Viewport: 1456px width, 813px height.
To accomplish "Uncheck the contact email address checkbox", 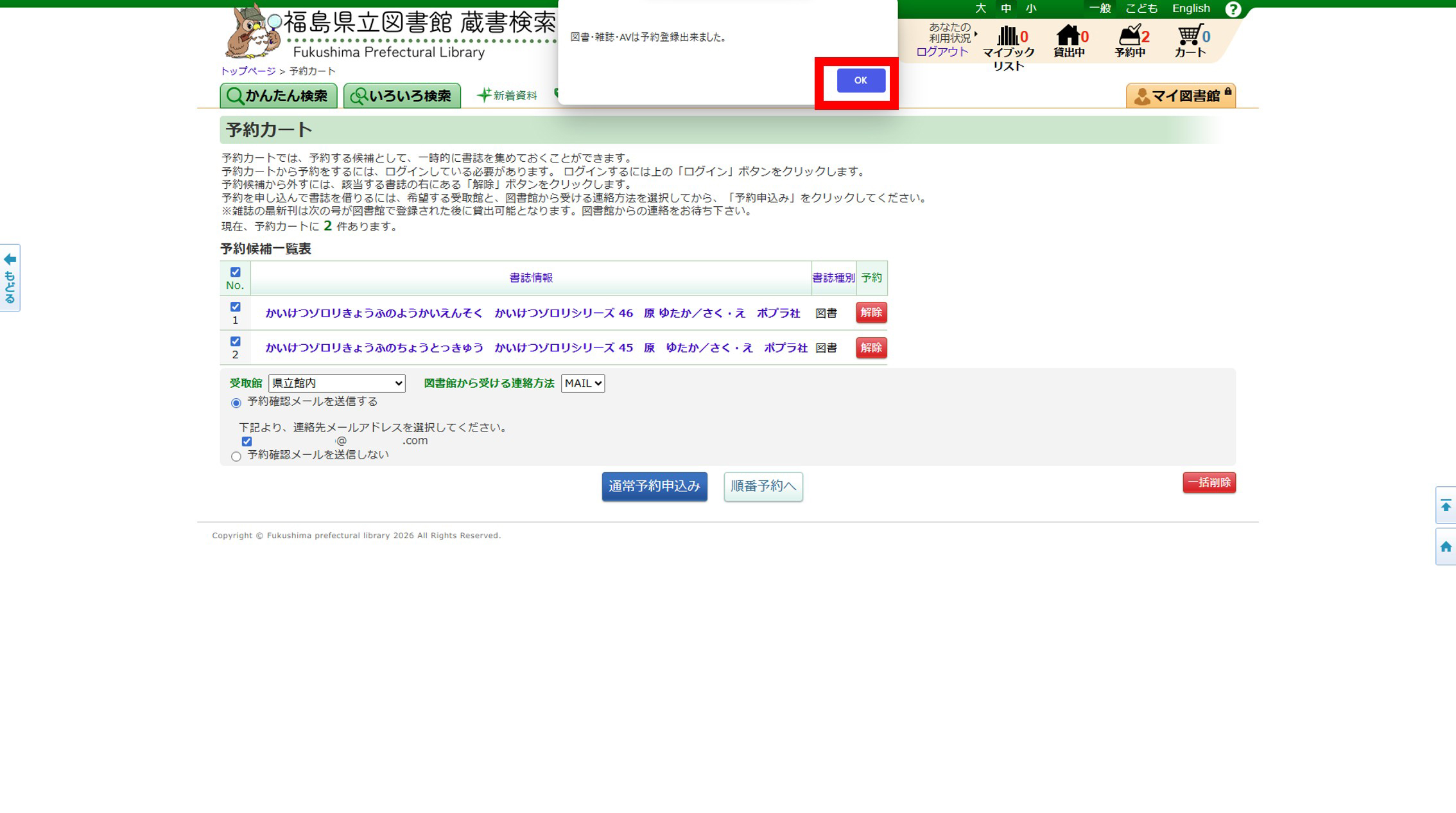I will pos(247,441).
